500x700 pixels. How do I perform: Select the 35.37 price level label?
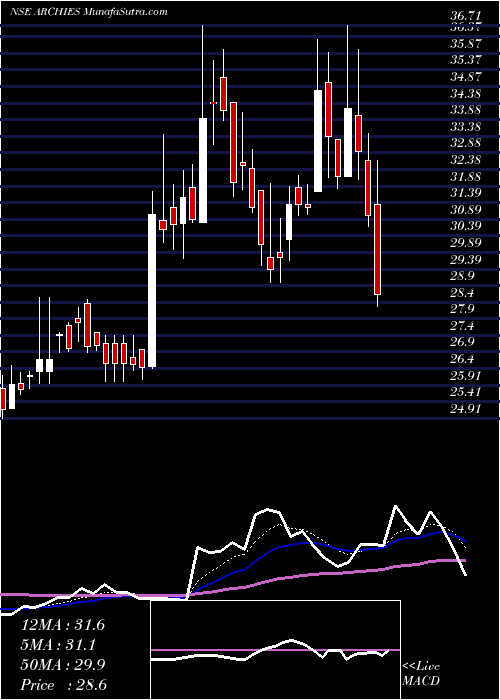point(466,60)
